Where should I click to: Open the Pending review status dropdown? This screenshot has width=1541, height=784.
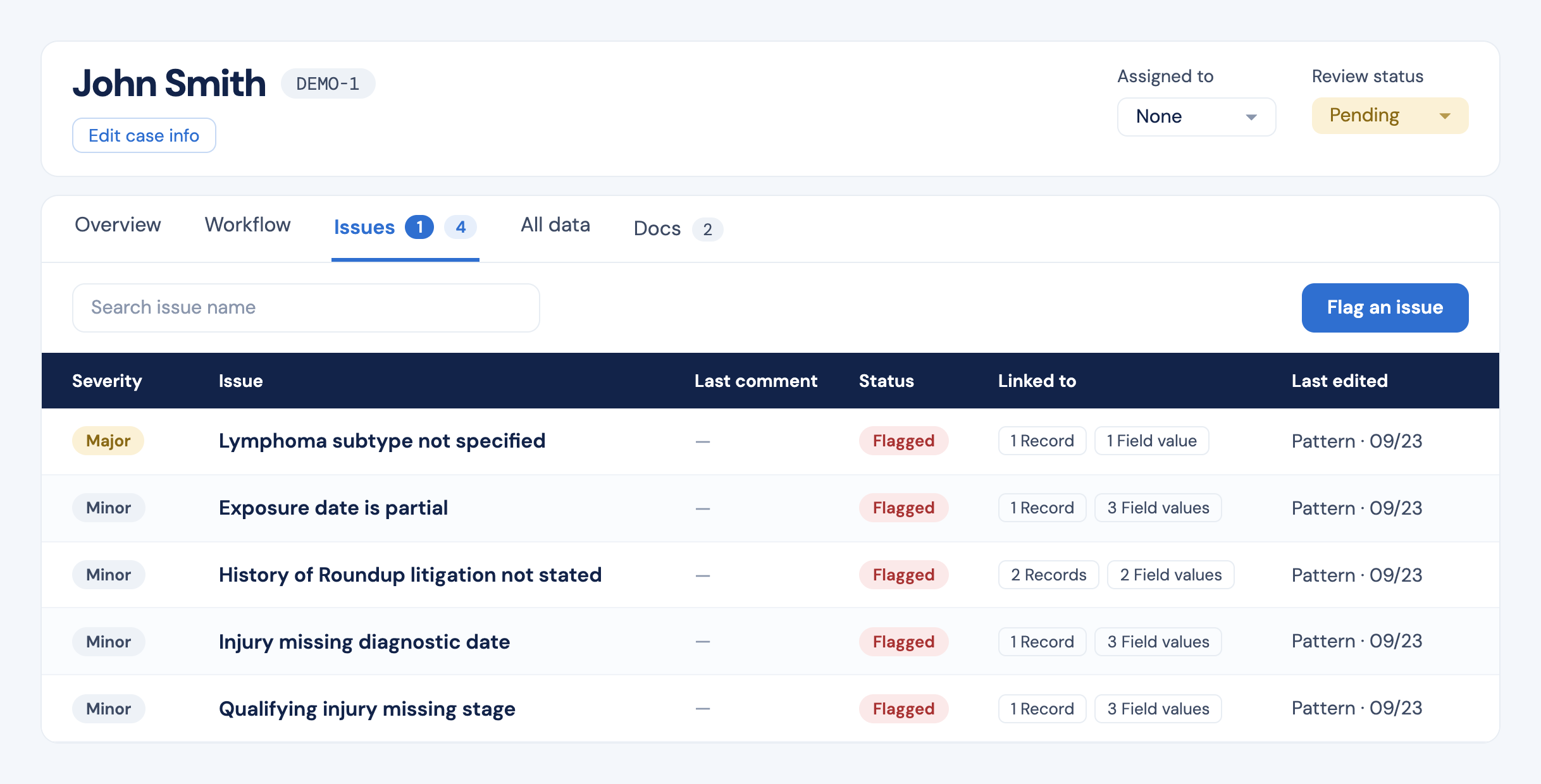pos(1390,116)
